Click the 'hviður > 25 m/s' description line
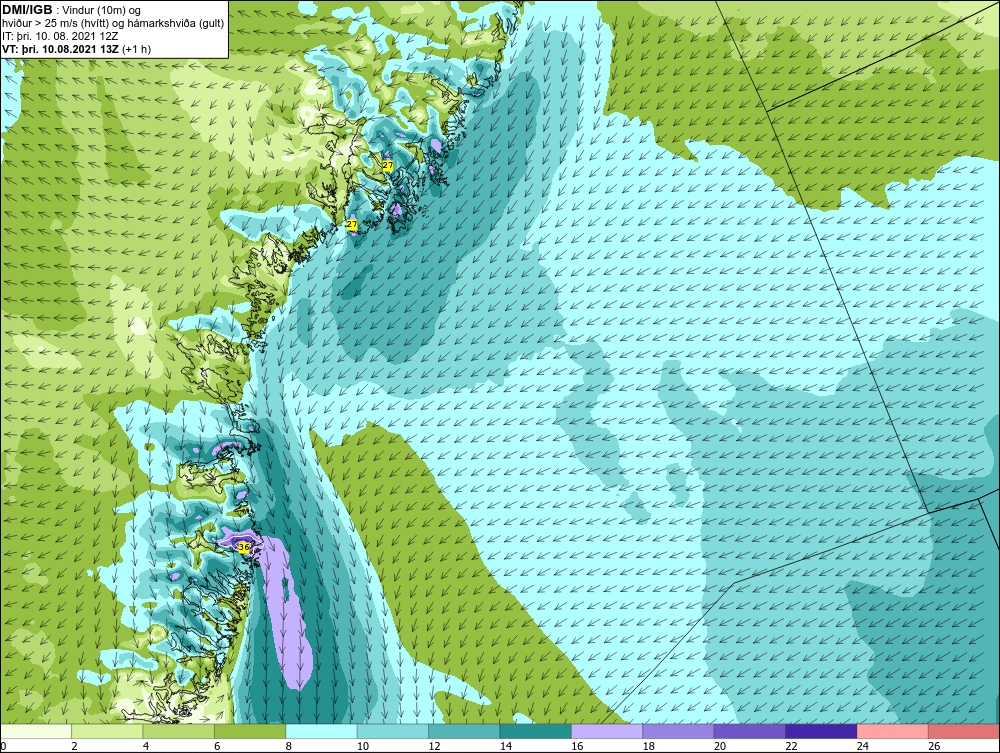The width and height of the screenshot is (1000, 753). pos(113,24)
